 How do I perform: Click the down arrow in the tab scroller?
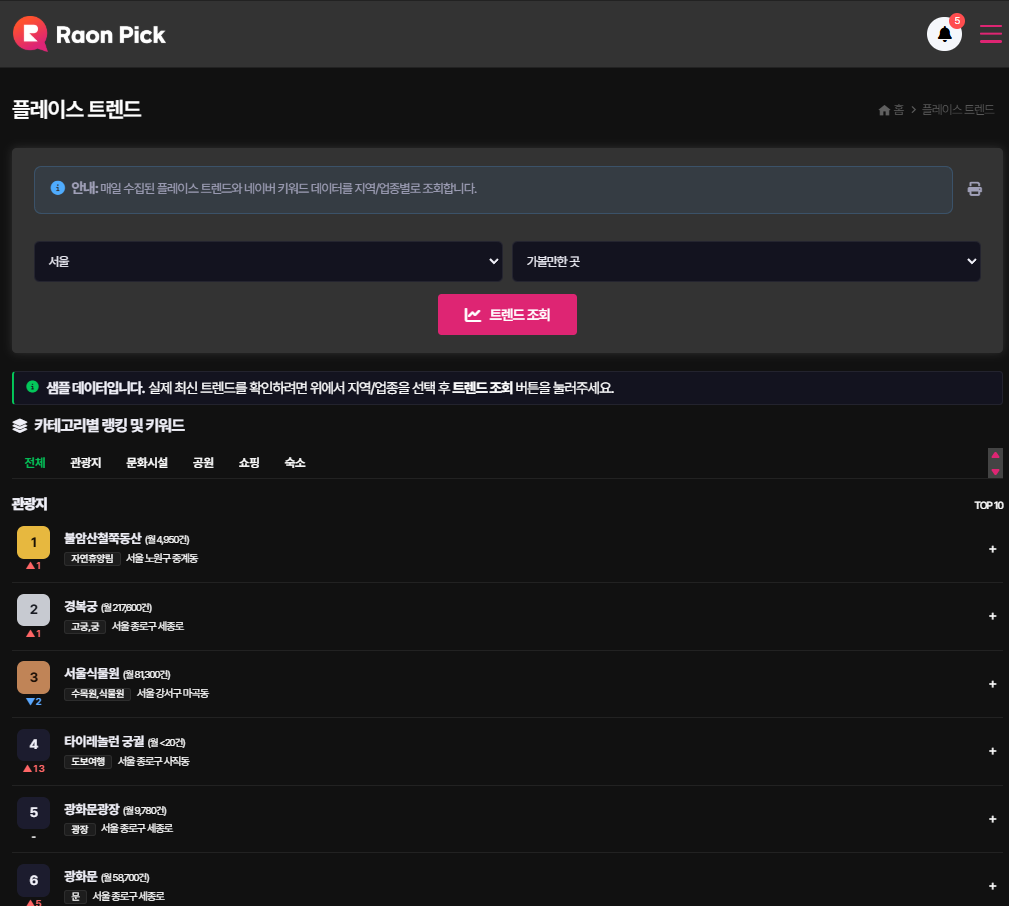(995, 471)
